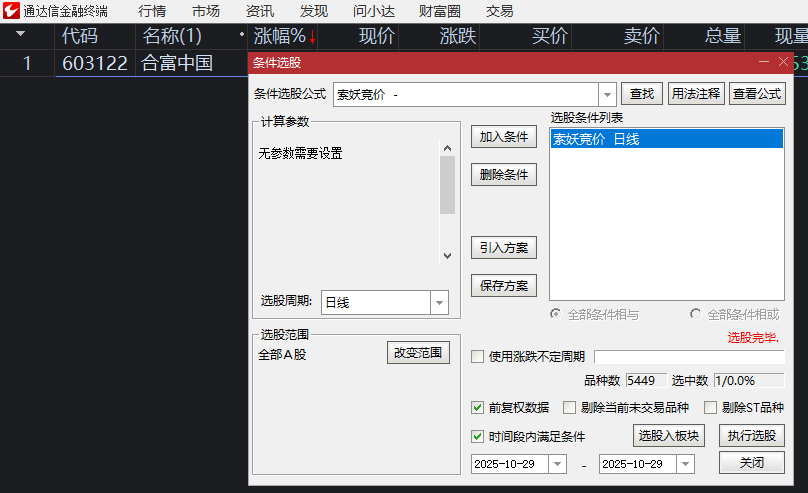Click the start date 2025-10-29 field
Screen dimensions: 808x493
click(510, 464)
